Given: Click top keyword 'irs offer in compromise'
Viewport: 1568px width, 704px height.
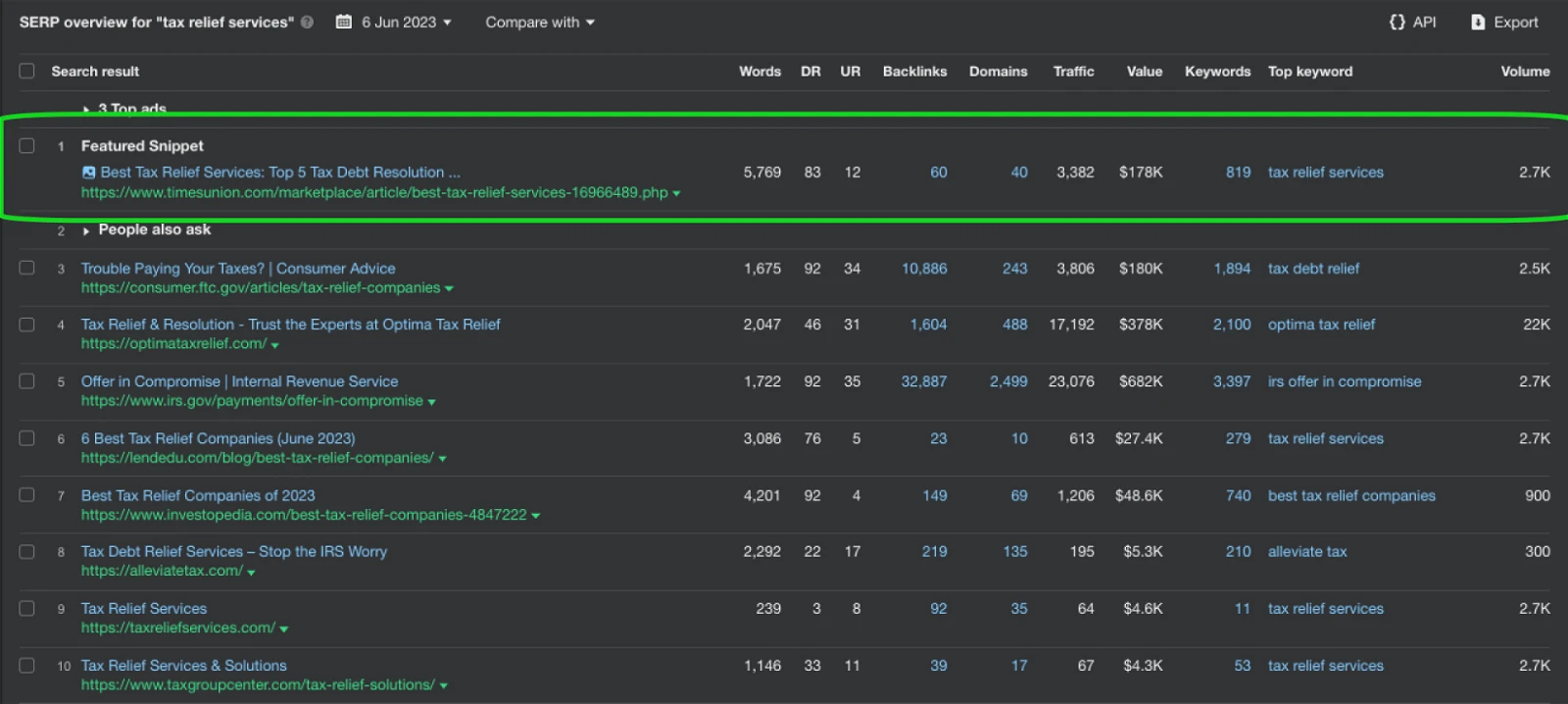Looking at the screenshot, I should (1345, 381).
